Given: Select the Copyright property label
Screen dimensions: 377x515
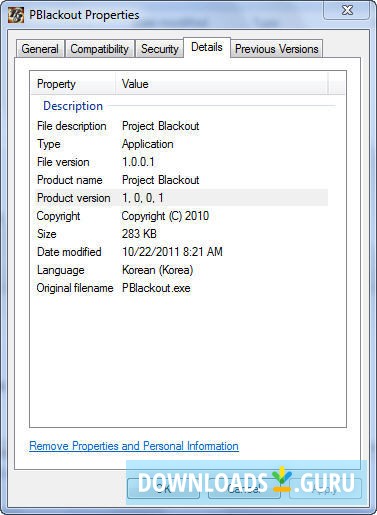Looking at the screenshot, I should click(58, 216).
